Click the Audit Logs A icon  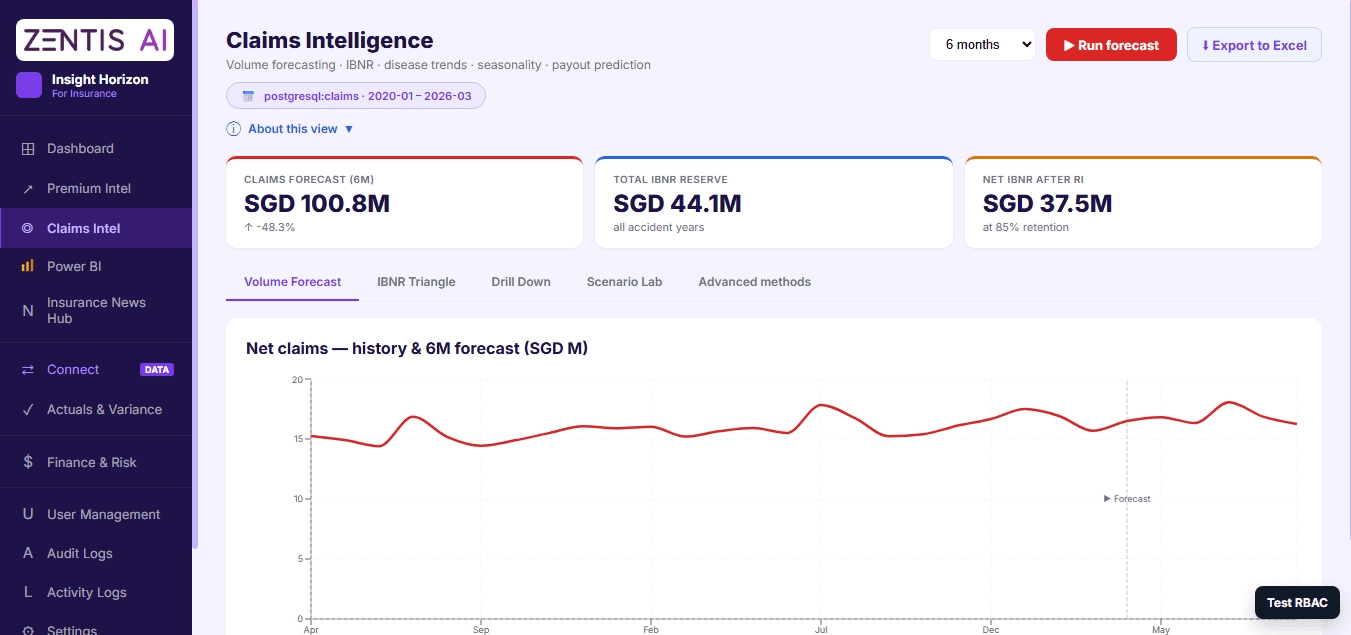coord(28,554)
